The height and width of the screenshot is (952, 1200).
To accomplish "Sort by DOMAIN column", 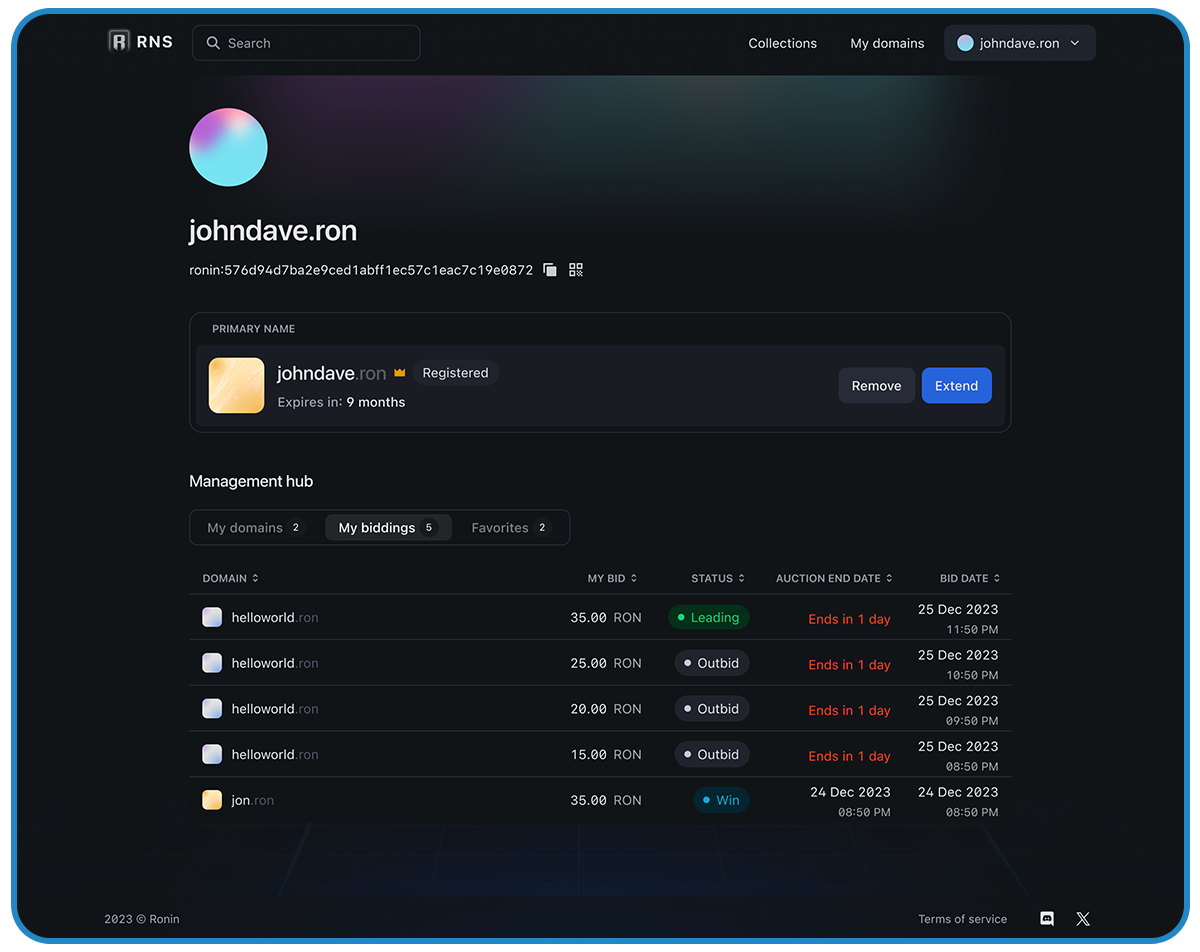I will [x=231, y=578].
